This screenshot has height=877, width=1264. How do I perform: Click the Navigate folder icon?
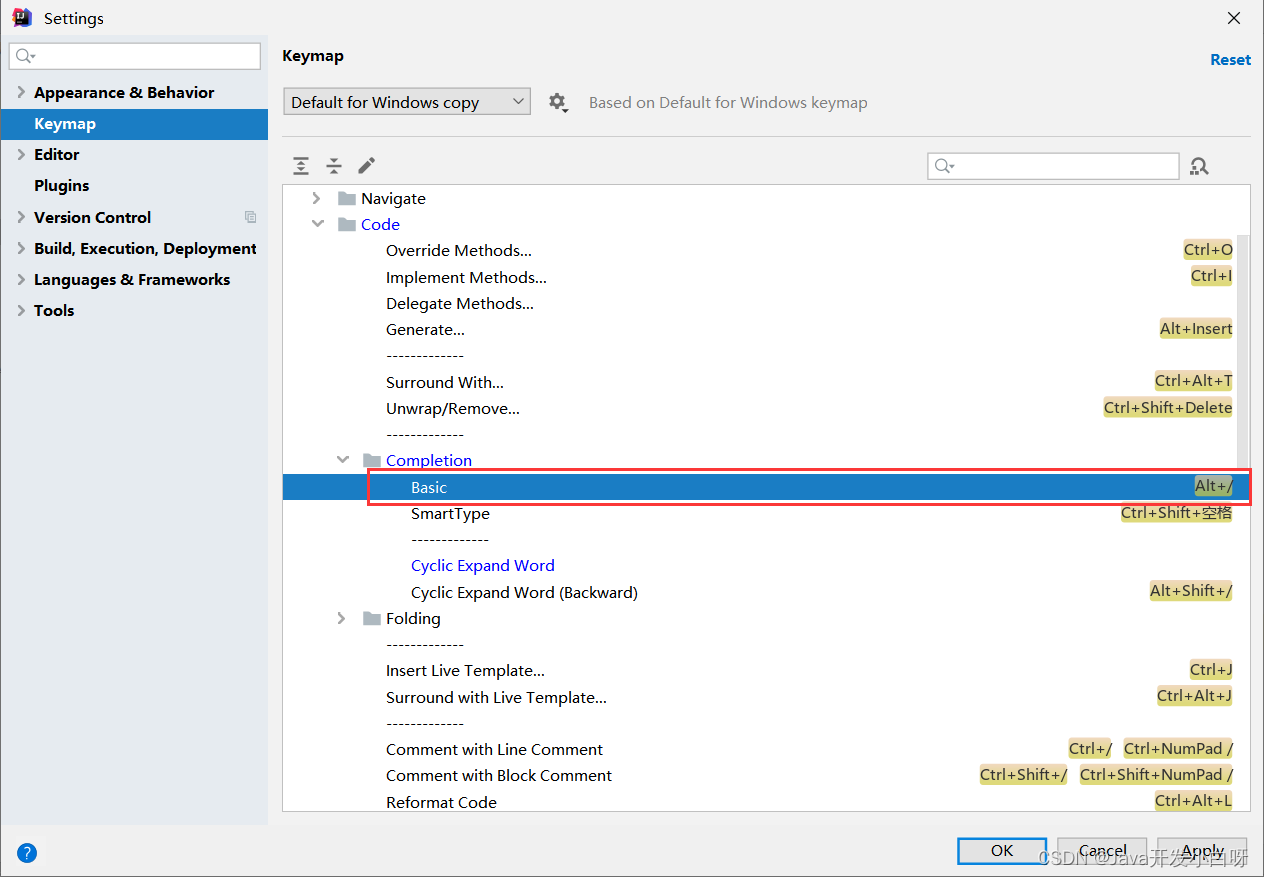coord(347,198)
